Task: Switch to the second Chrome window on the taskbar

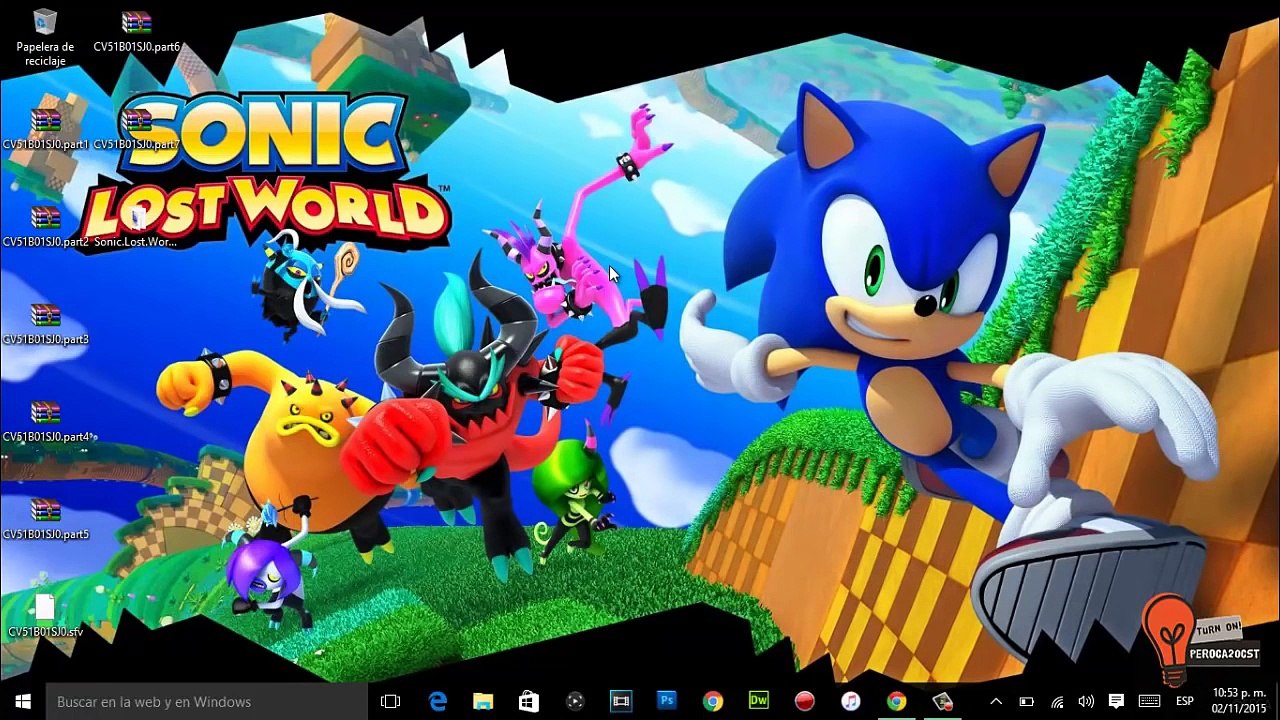Action: [x=897, y=701]
